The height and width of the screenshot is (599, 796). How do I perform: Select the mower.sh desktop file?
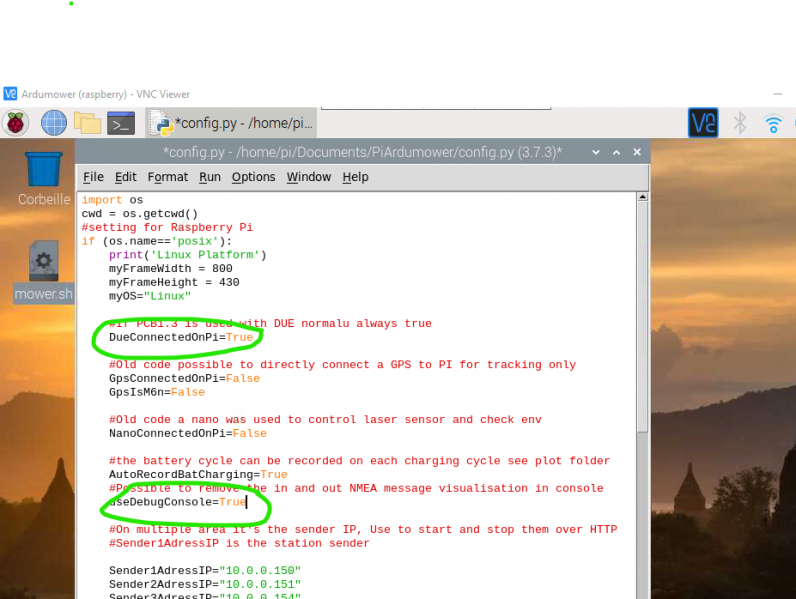[44, 272]
